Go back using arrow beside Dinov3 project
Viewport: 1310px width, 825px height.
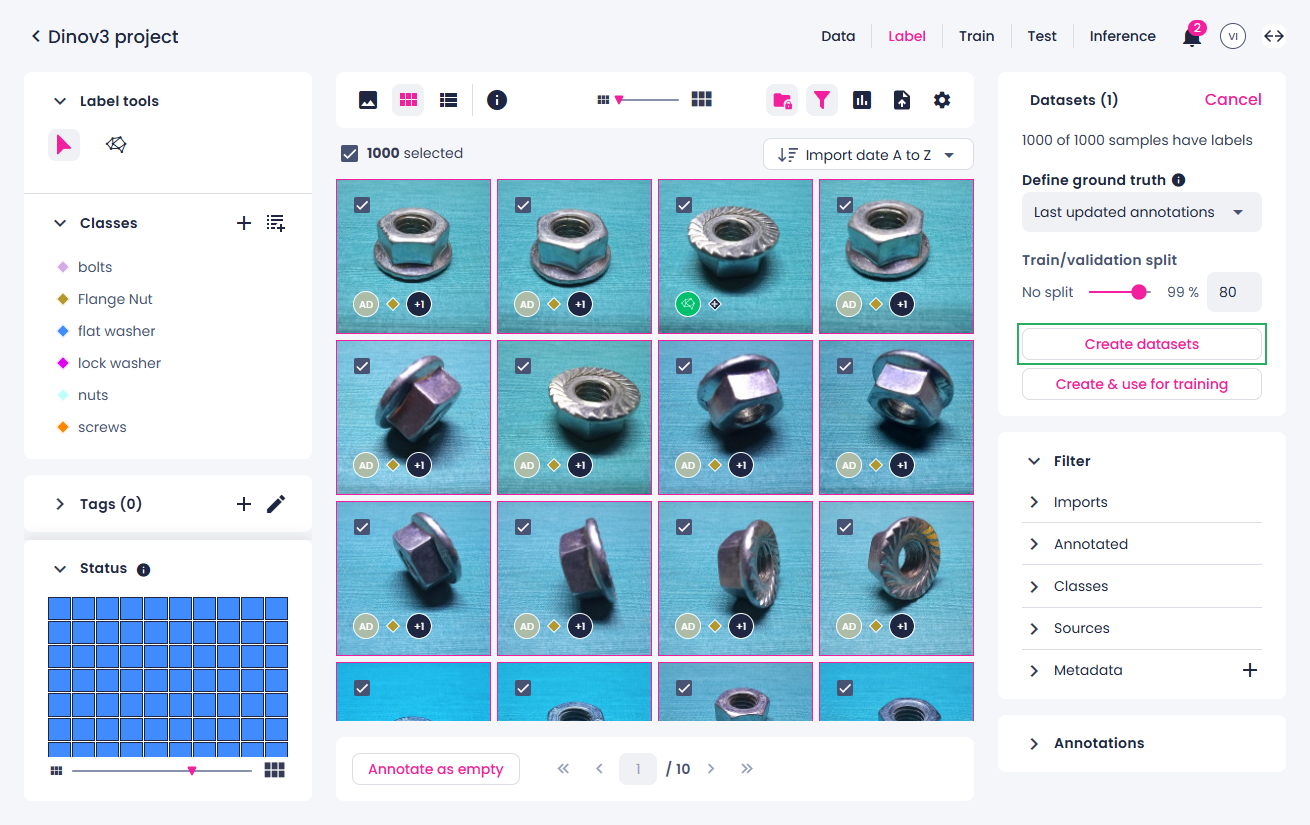36,36
